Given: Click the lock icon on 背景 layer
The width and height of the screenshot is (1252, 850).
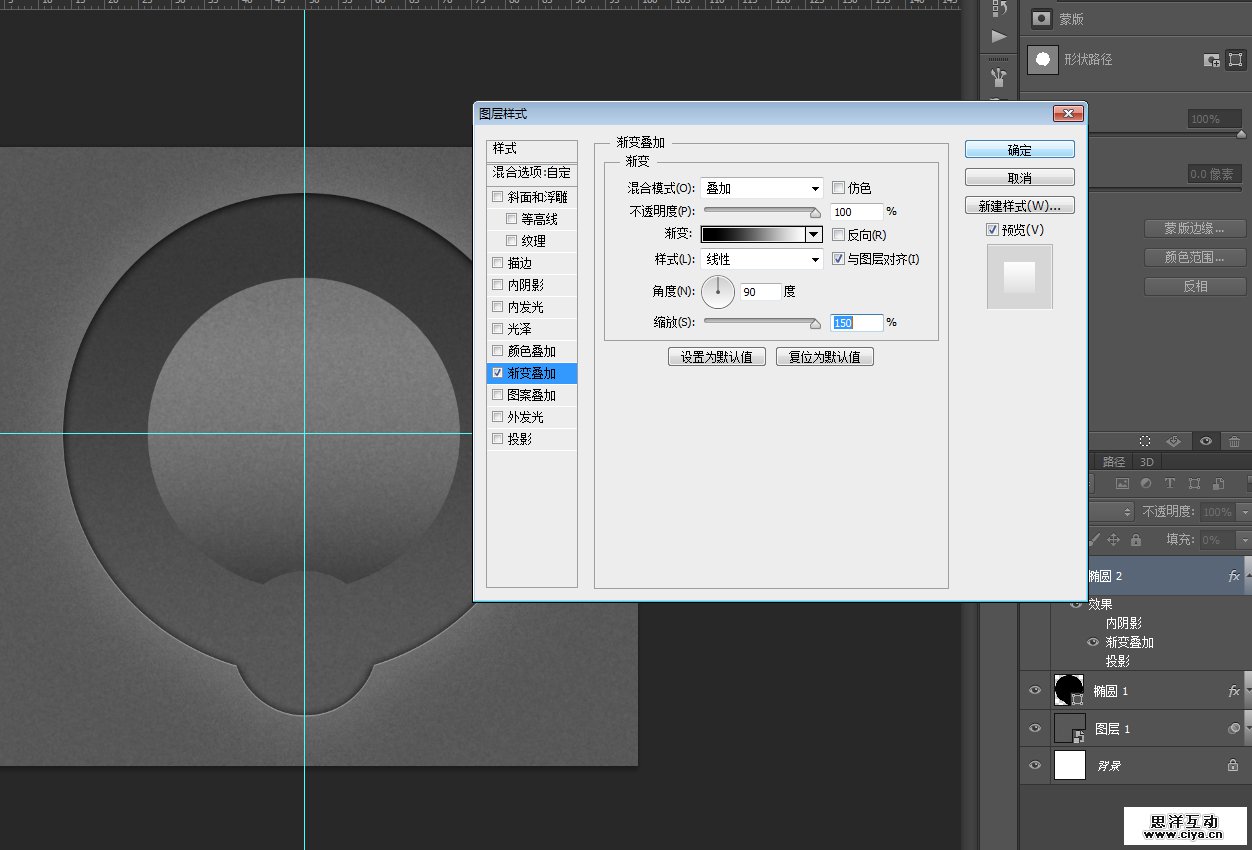Looking at the screenshot, I should pos(1233,765).
